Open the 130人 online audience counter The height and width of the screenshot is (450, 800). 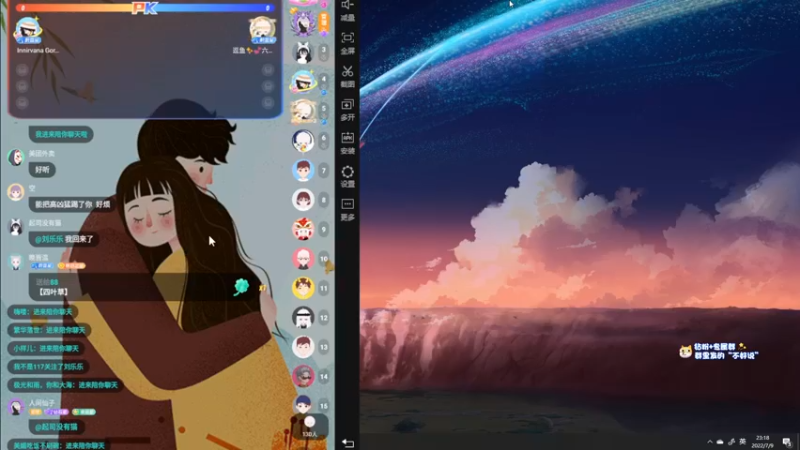tap(310, 427)
